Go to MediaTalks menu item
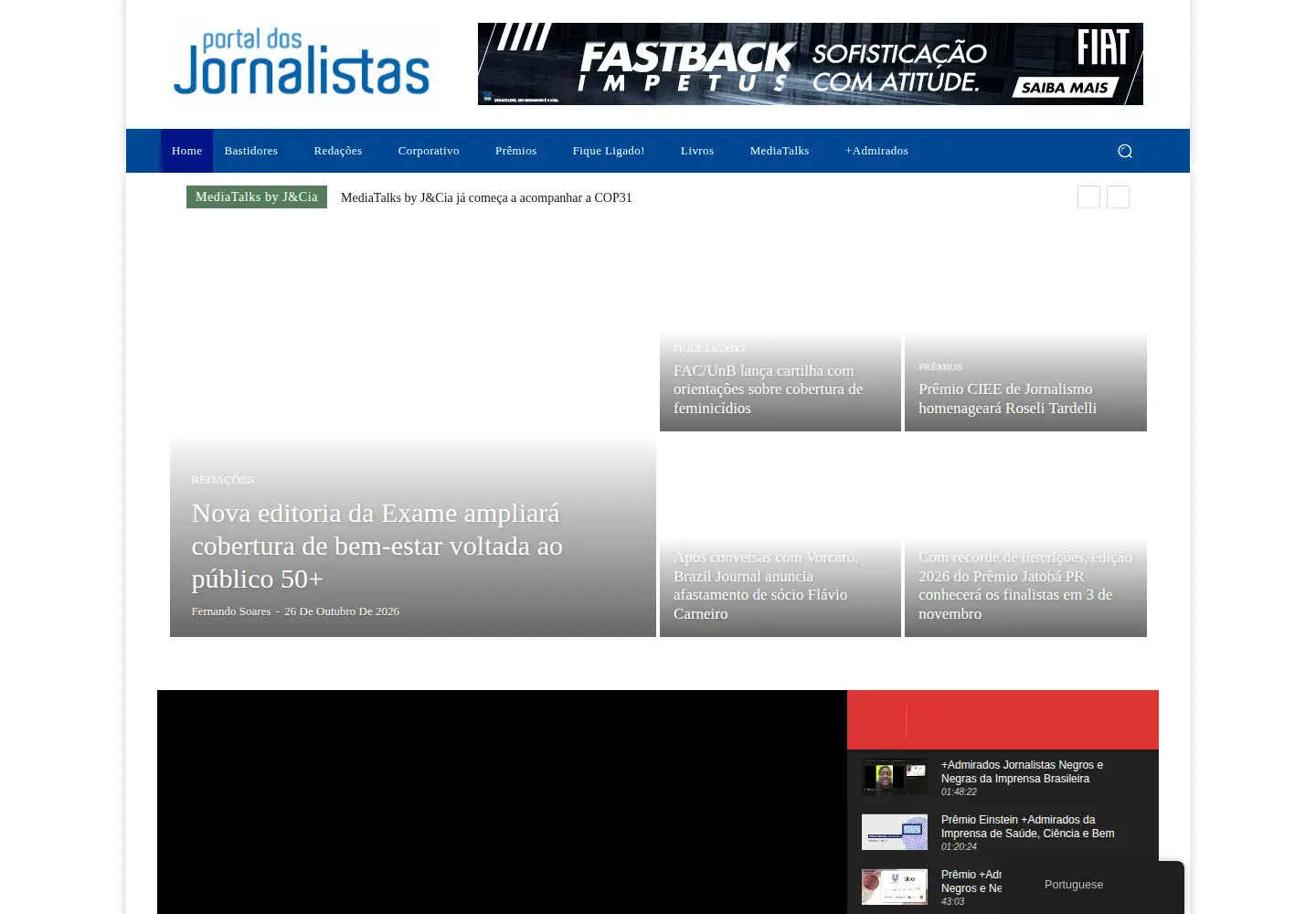1316x914 pixels. (780, 151)
